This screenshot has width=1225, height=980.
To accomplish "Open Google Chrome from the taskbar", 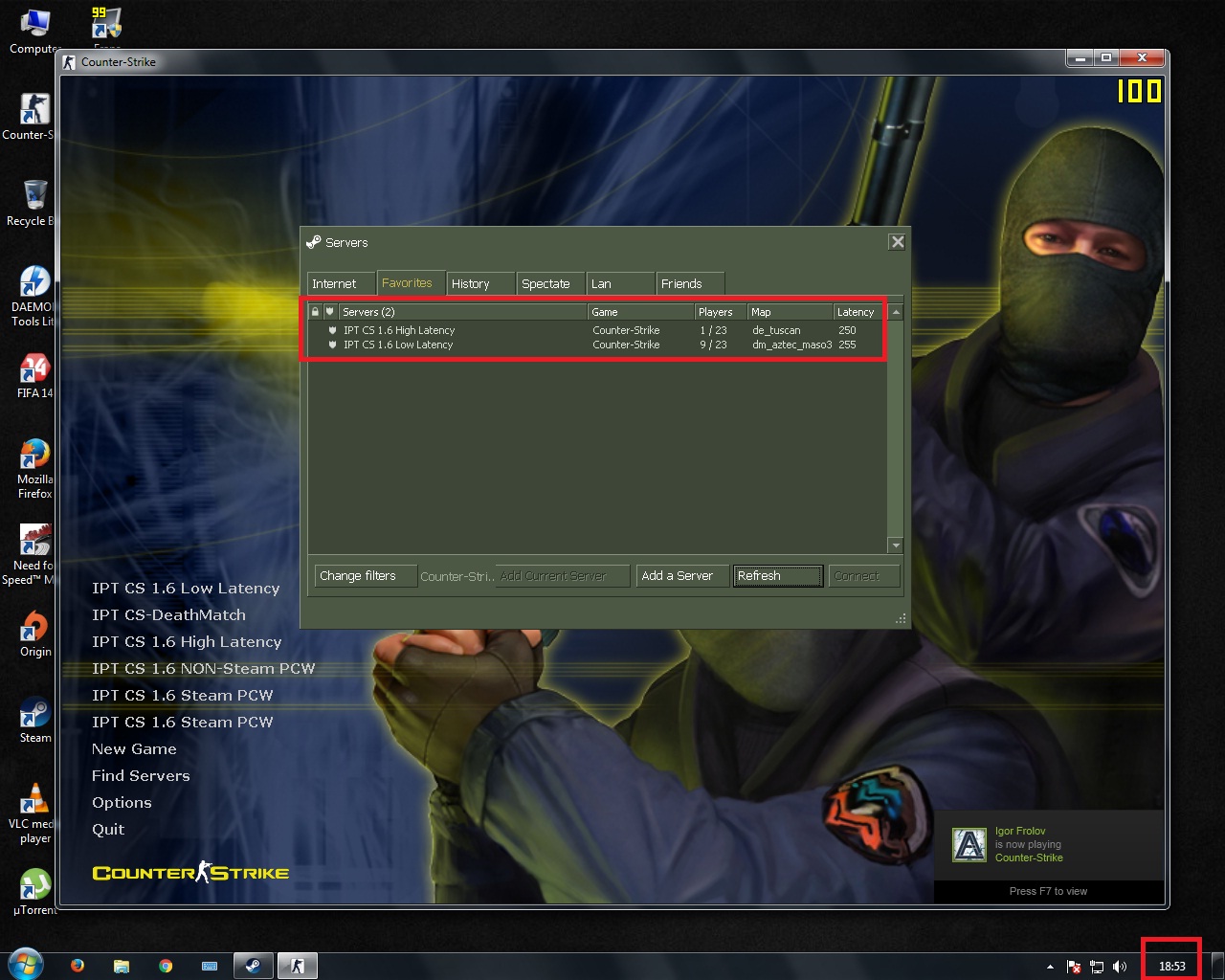I will [x=166, y=966].
